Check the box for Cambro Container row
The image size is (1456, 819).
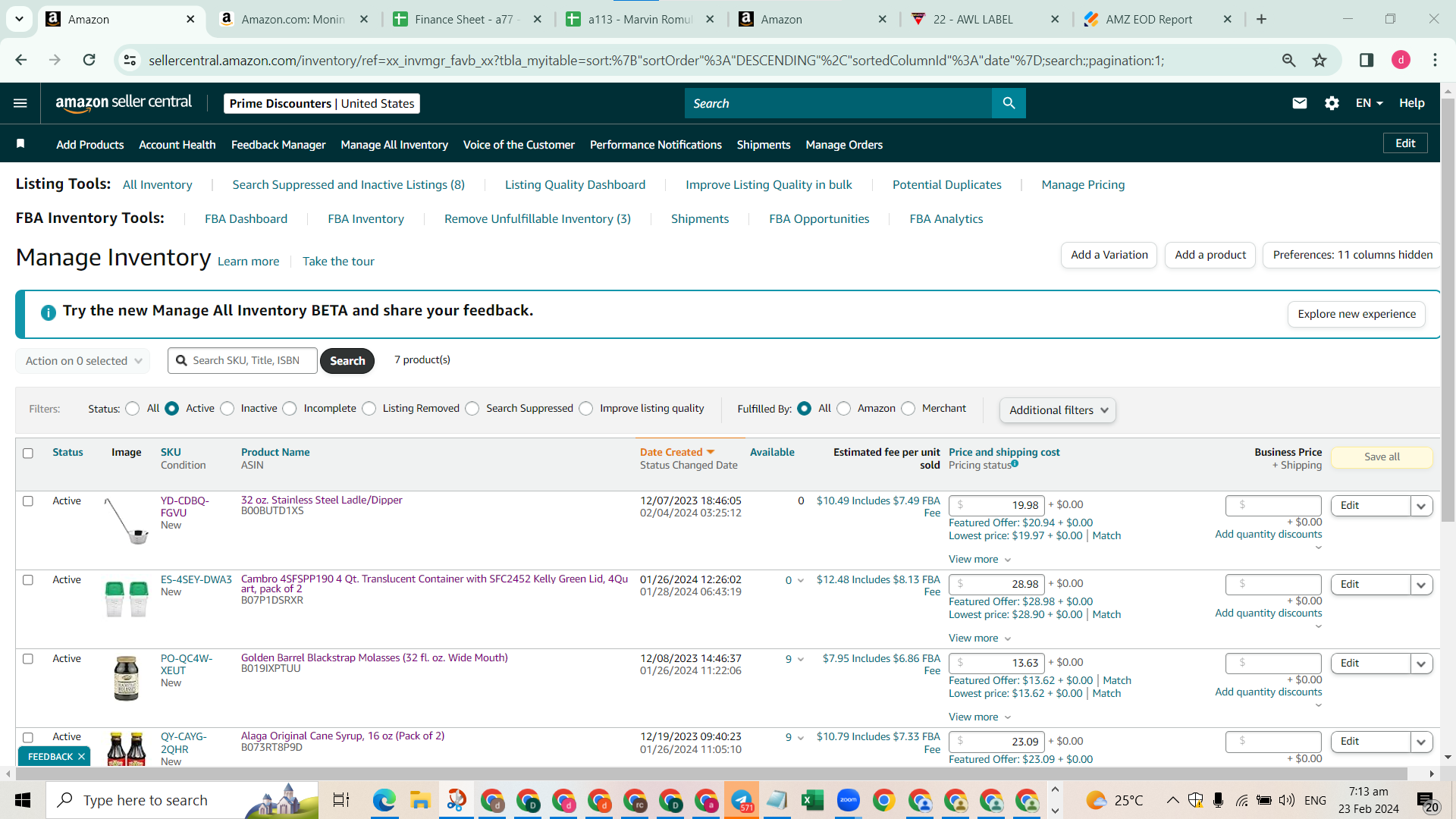(x=28, y=580)
